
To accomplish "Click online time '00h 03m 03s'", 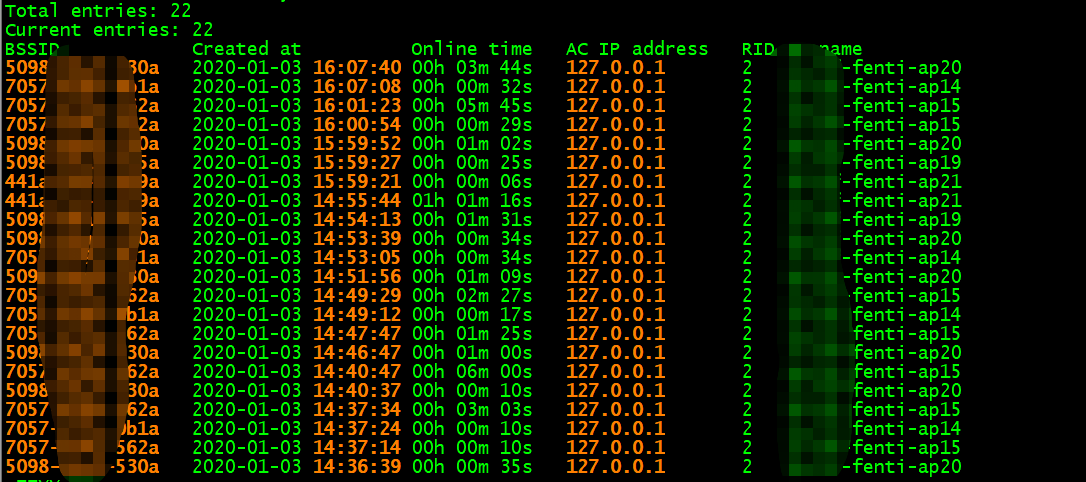I will click(x=472, y=409).
